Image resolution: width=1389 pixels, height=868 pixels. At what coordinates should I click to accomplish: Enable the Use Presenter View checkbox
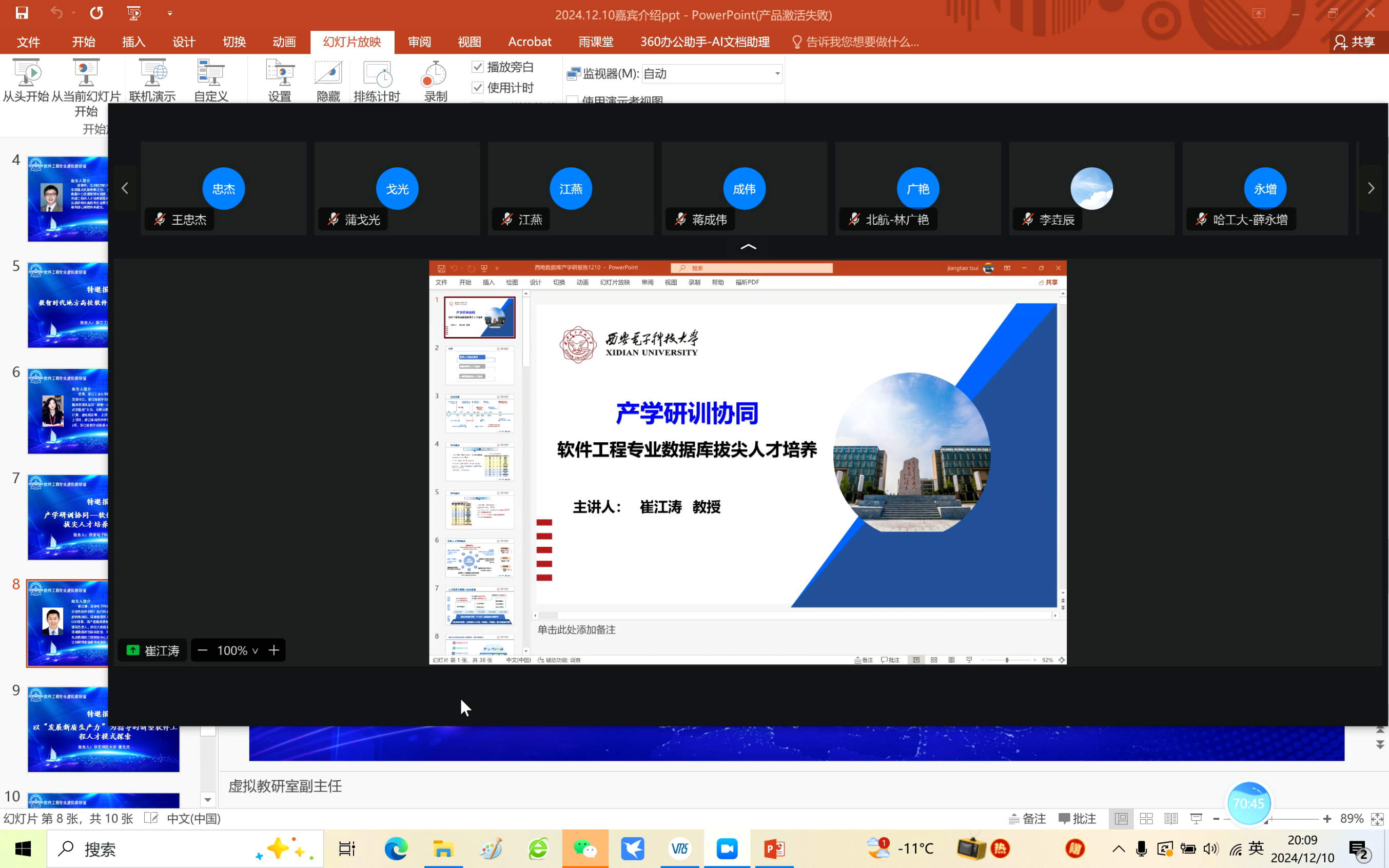(x=572, y=101)
